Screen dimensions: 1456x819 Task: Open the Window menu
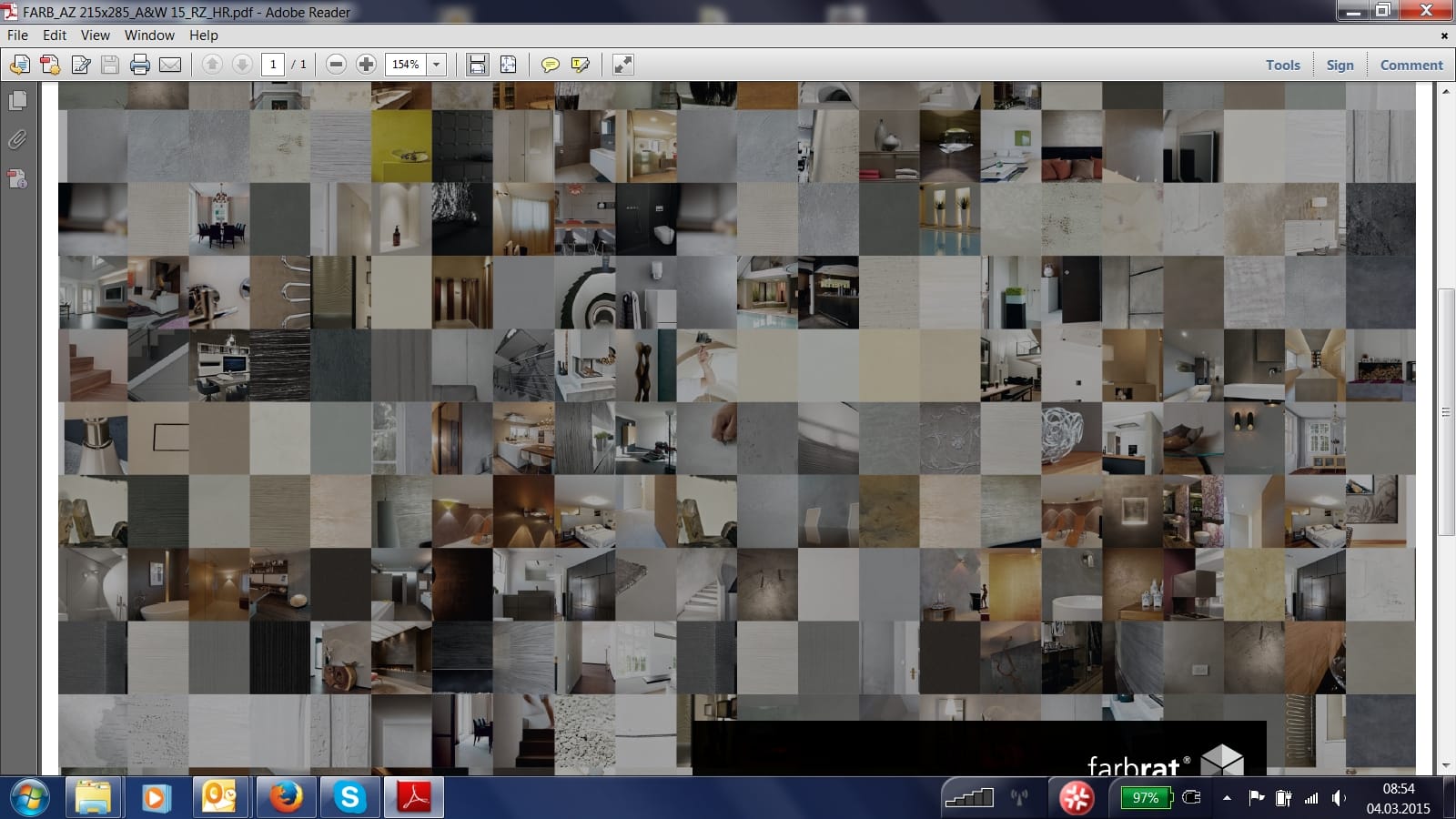[149, 35]
